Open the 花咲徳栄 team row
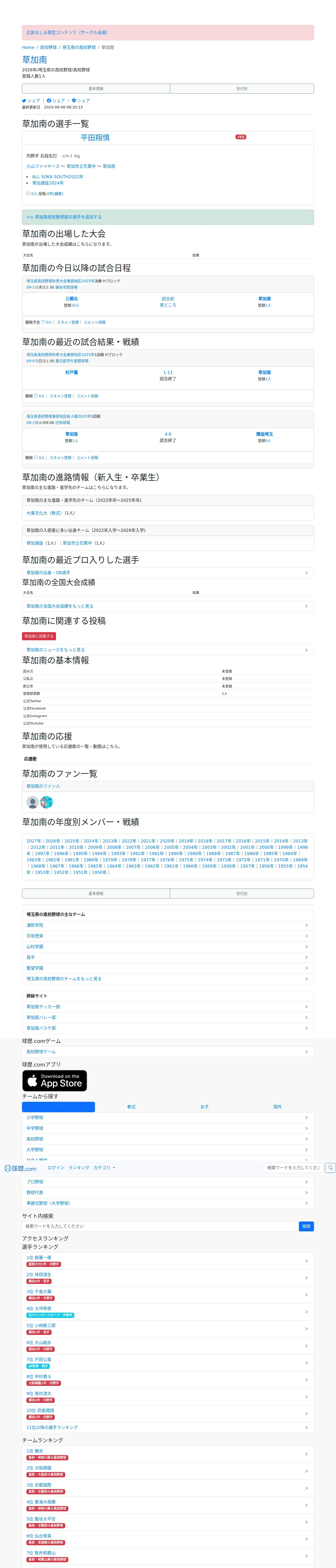The height and width of the screenshot is (1568, 336). (x=168, y=936)
